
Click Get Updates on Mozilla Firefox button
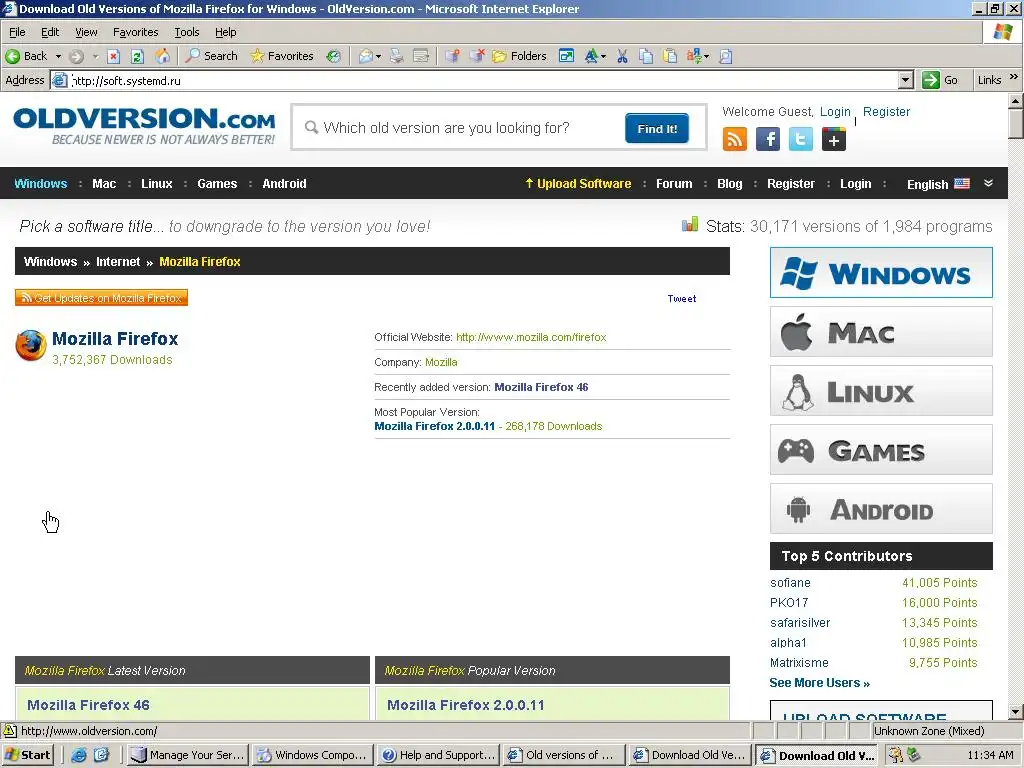(x=101, y=298)
